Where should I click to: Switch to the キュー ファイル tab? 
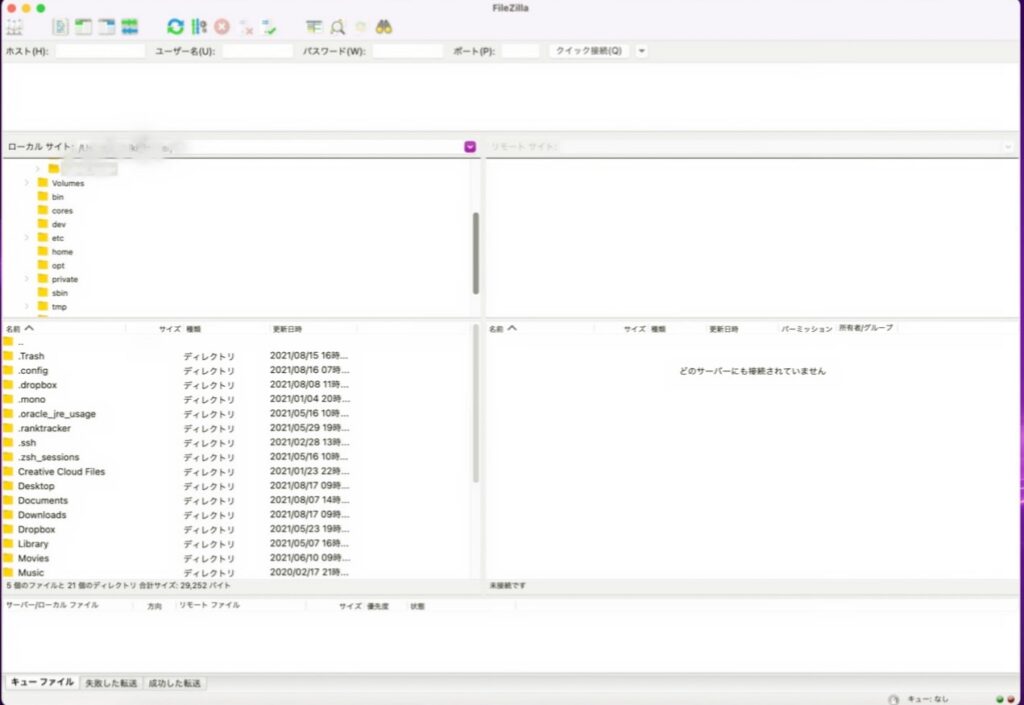point(42,682)
